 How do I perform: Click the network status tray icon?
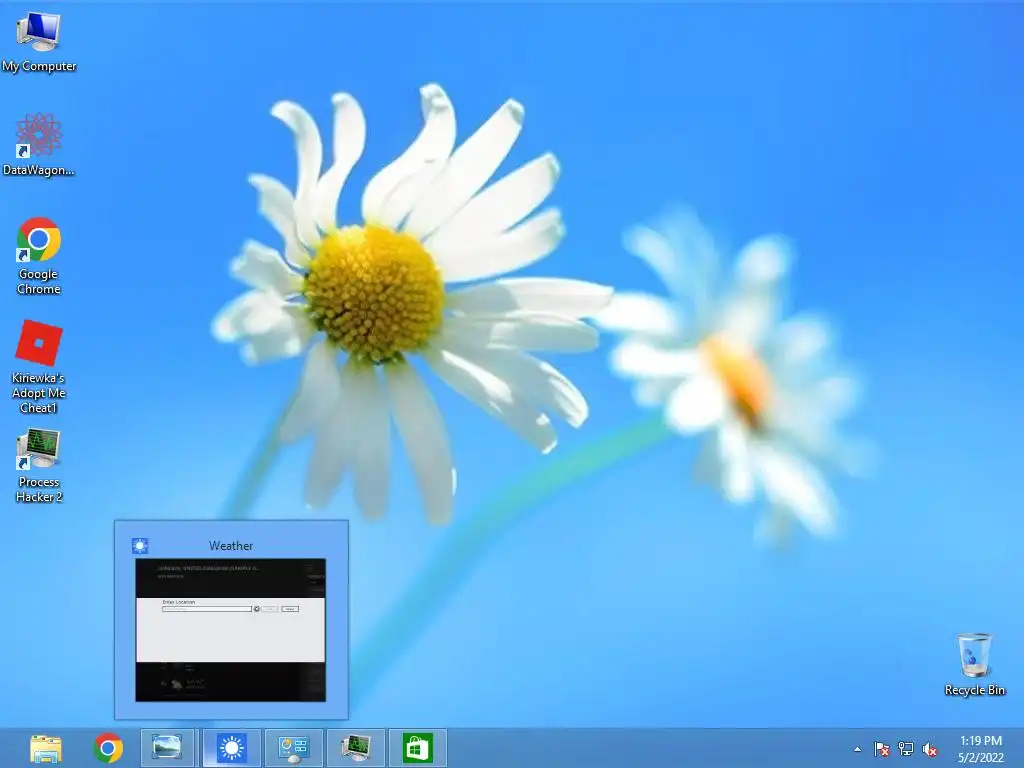906,749
